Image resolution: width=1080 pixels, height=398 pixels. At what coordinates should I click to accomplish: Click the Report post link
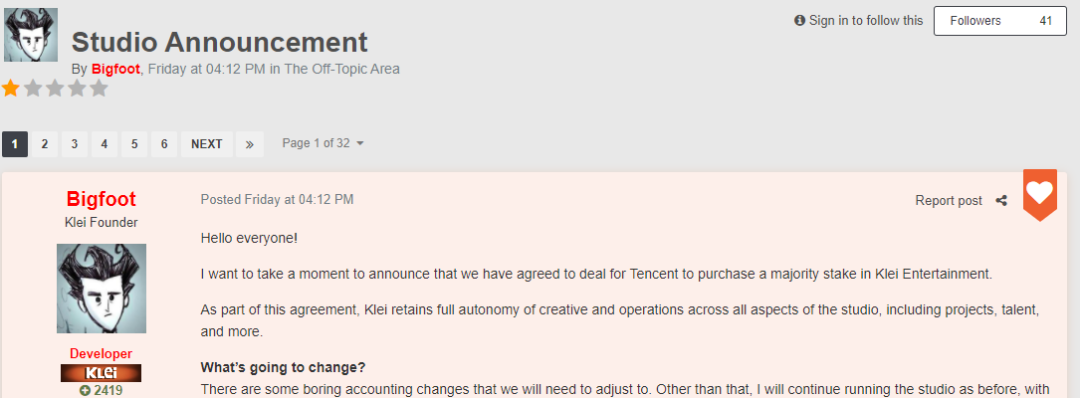coord(948,200)
